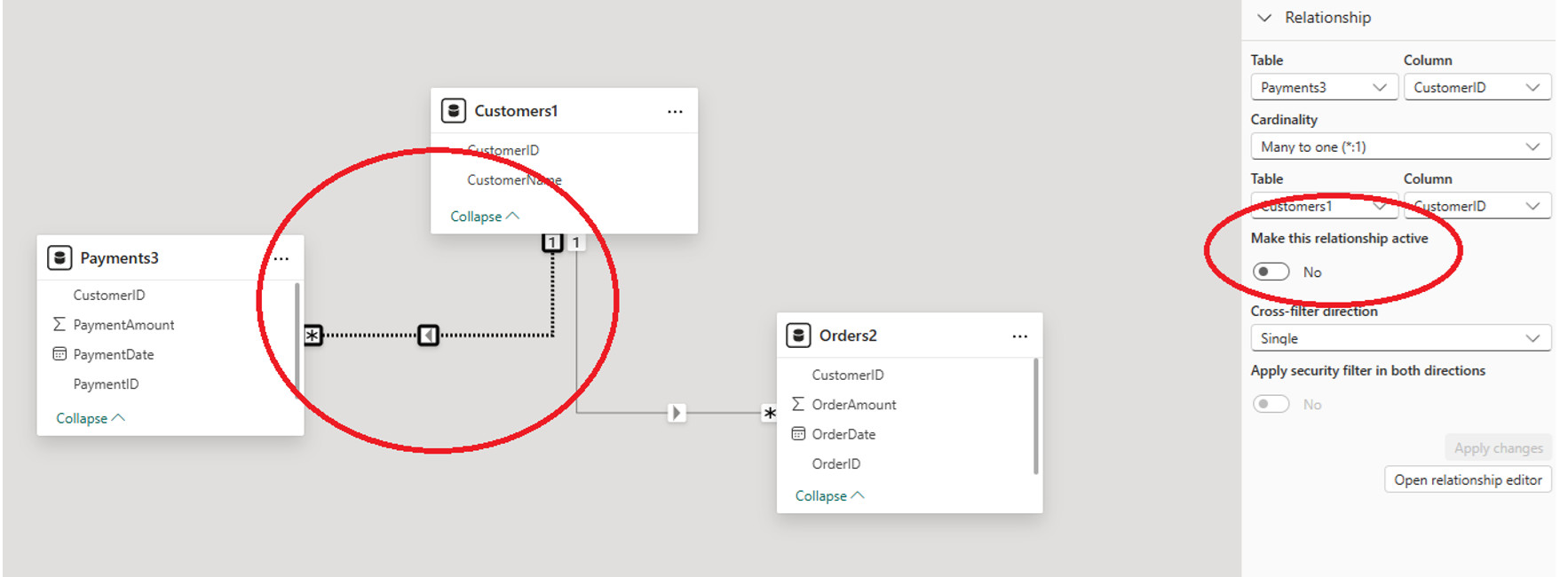Toggle Apply security filter in both directions
Image resolution: width=1568 pixels, height=577 pixels.
coord(1271,404)
